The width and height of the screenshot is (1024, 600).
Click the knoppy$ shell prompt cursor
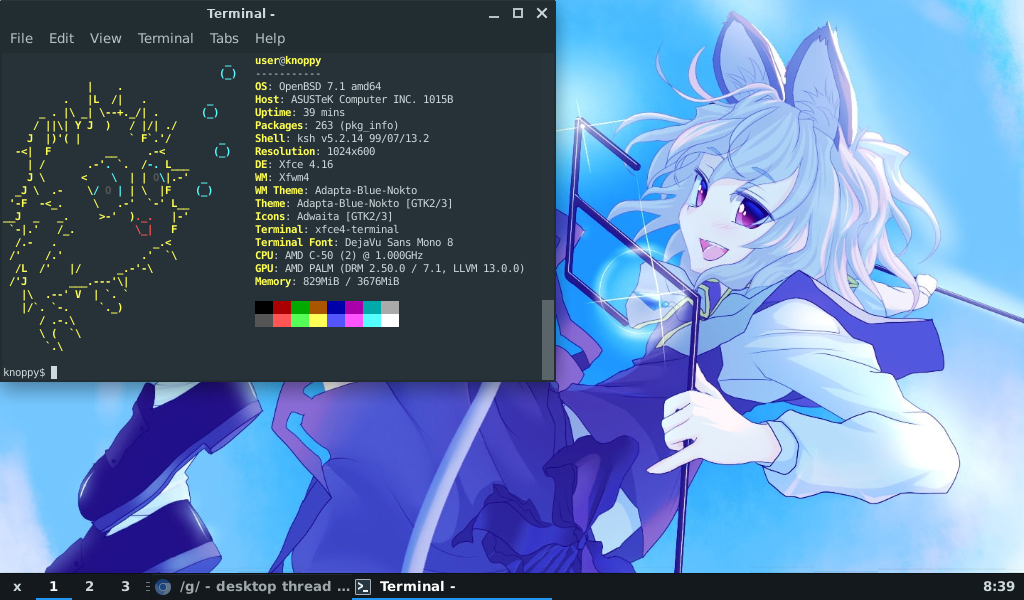point(54,372)
